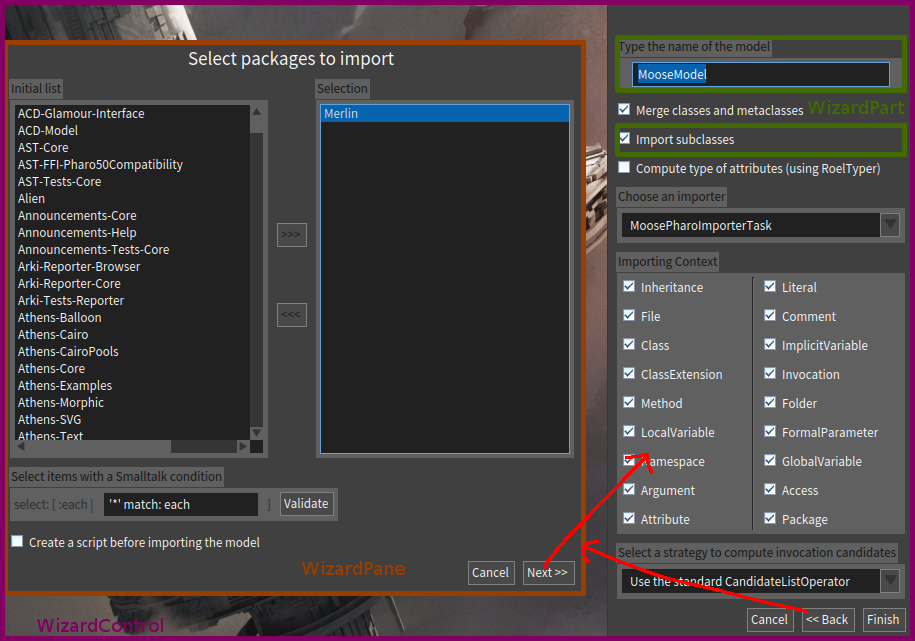Select AST-FFI-Pharo50Compatibility package
Screen dimensions: 915x641
(132, 164)
